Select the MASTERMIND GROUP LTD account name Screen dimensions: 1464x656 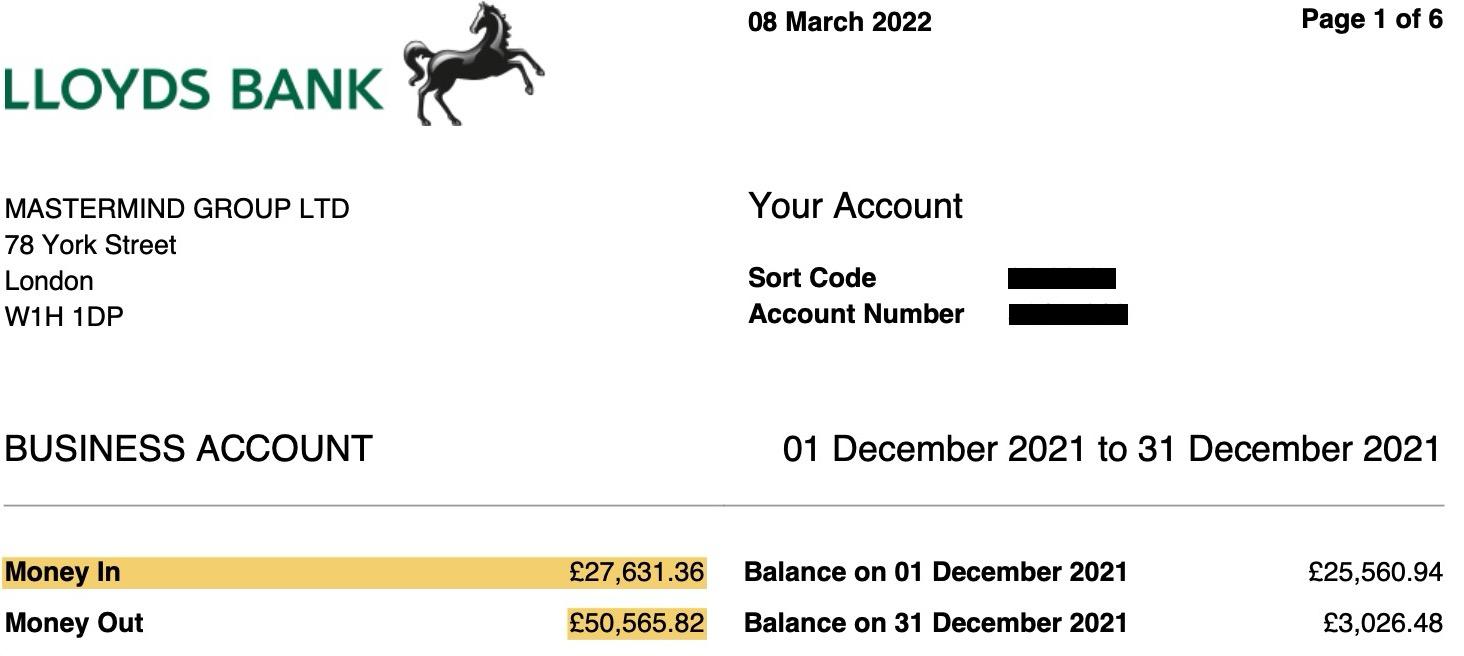click(x=177, y=209)
